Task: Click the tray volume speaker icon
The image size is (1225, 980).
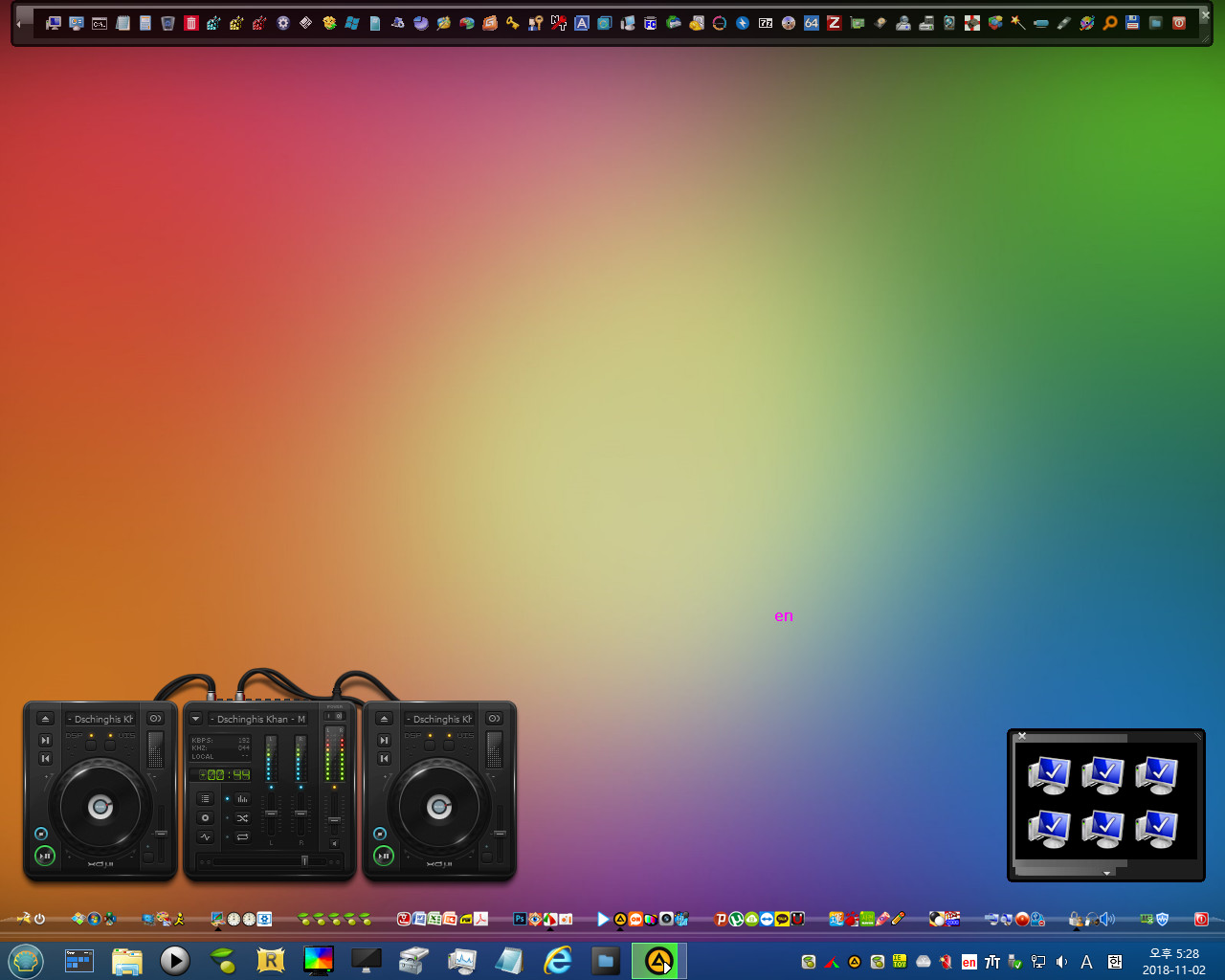Action: coord(1061,962)
